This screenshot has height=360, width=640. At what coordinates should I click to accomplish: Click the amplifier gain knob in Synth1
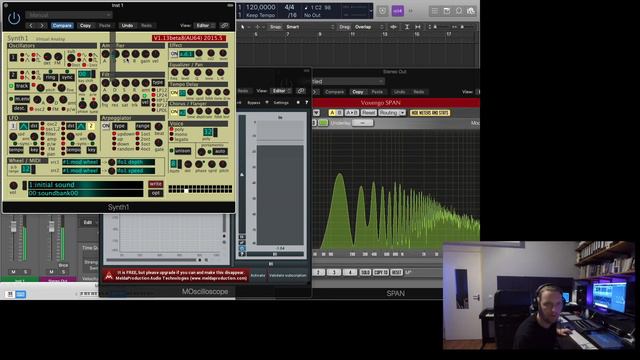145,54
